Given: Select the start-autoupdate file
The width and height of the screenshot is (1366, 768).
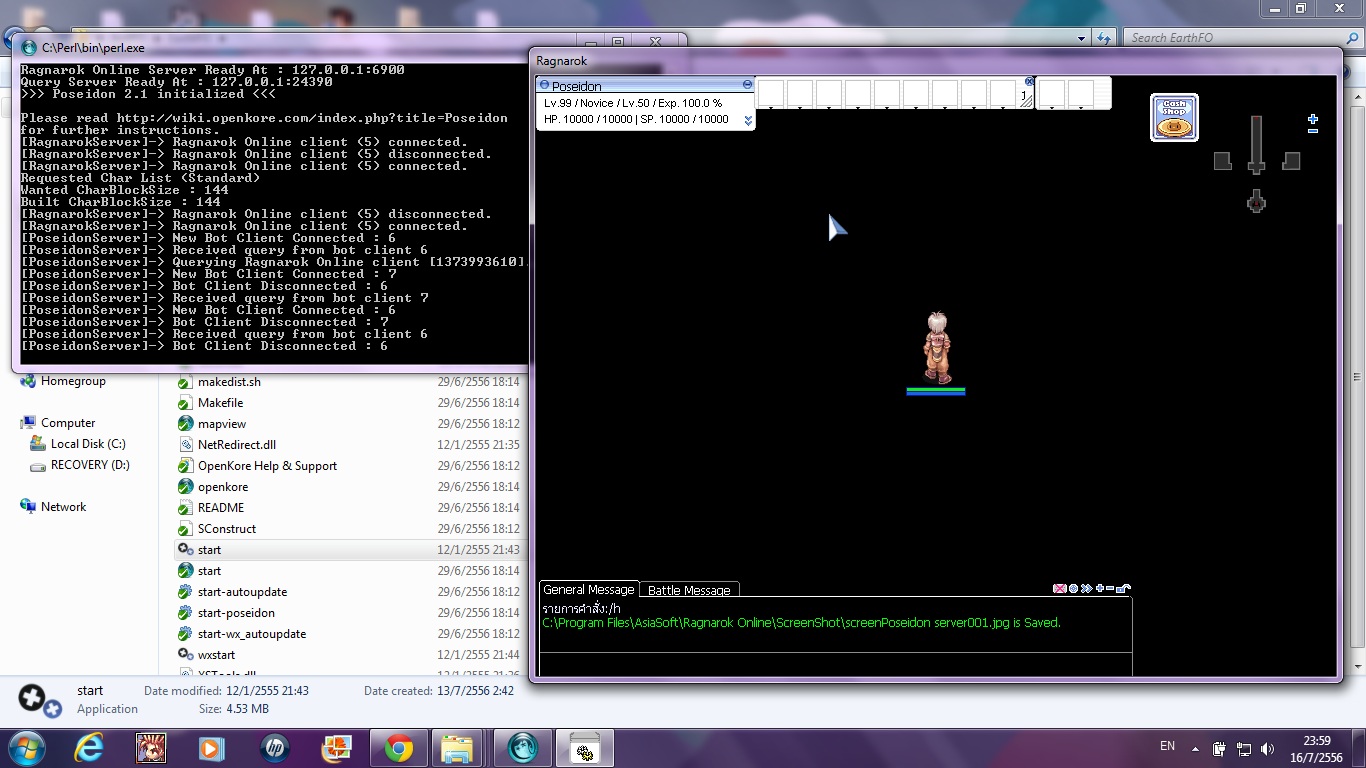Looking at the screenshot, I should coord(242,592).
